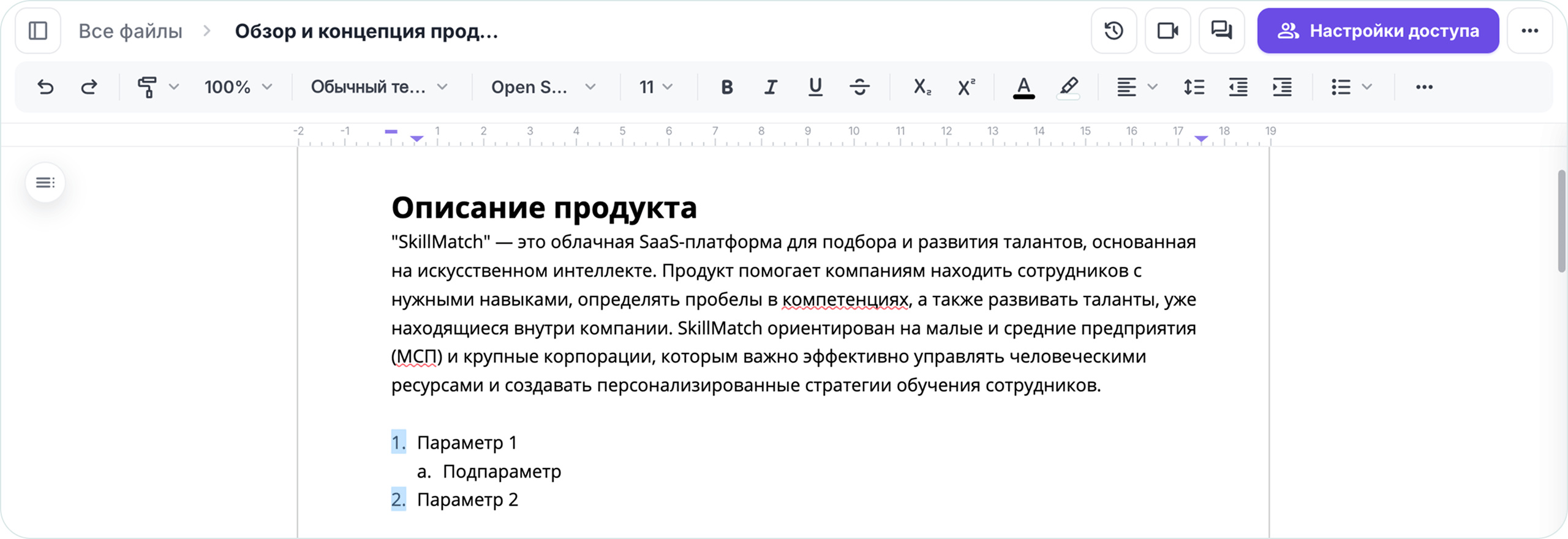The height and width of the screenshot is (539, 1568).
Task: Expand the list style dropdown arrow
Action: click(1366, 87)
